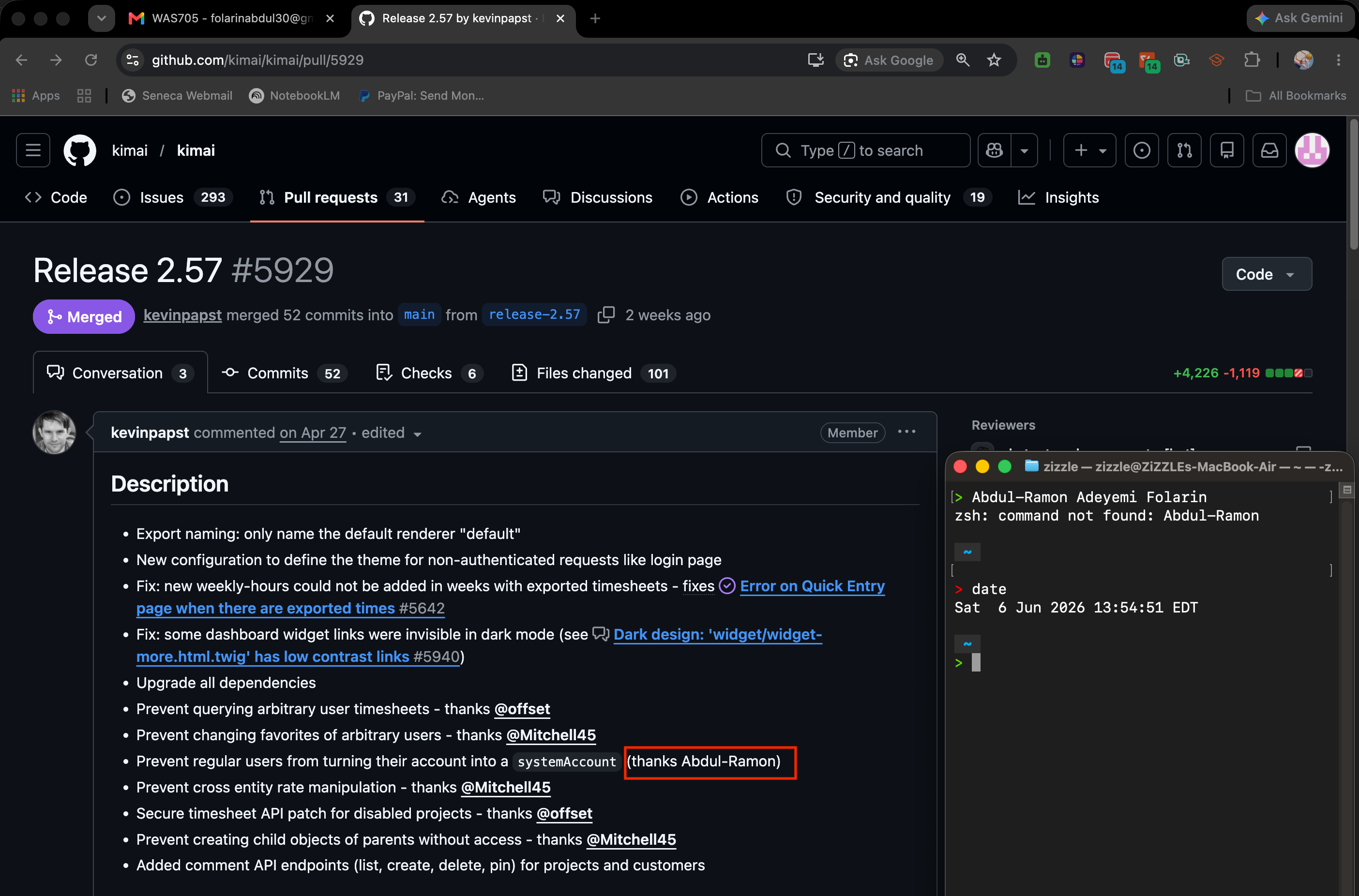Viewport: 1359px width, 896px height.
Task: Switch to the Discussions tab
Action: coord(598,197)
